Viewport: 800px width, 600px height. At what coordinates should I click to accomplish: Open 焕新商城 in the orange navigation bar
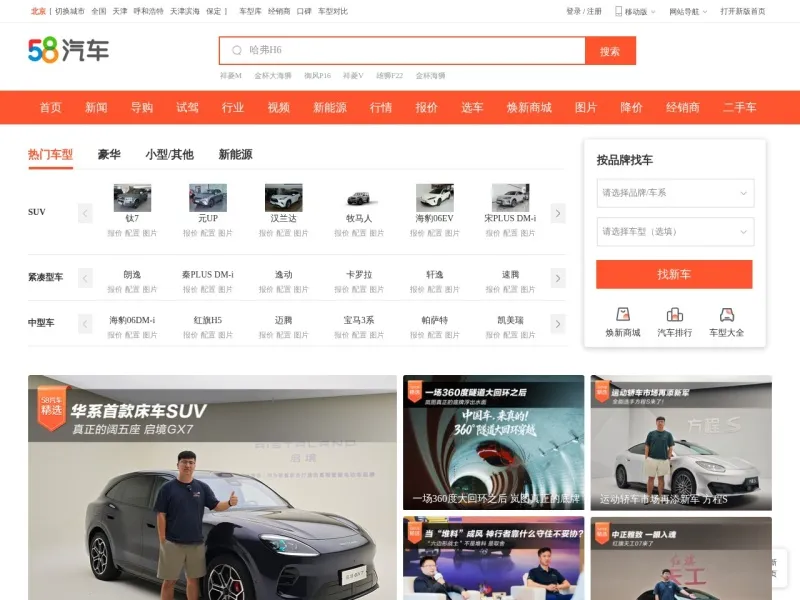529,108
